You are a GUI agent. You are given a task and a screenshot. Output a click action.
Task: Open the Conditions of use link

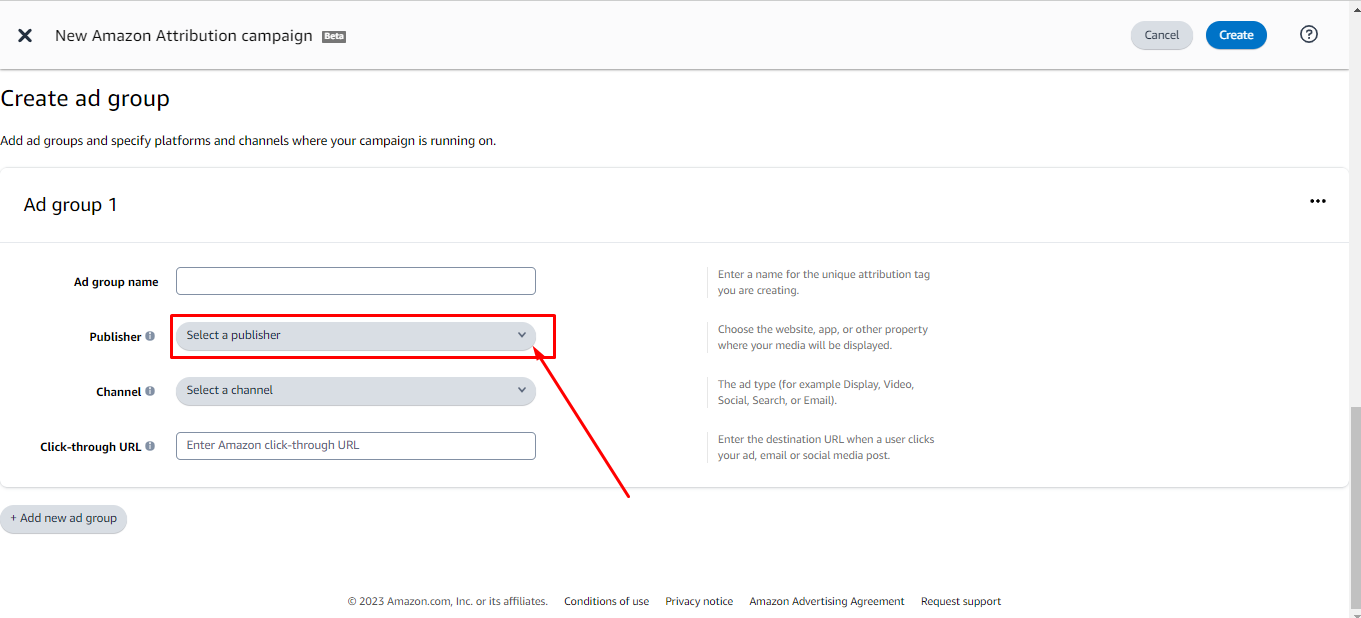(x=606, y=601)
